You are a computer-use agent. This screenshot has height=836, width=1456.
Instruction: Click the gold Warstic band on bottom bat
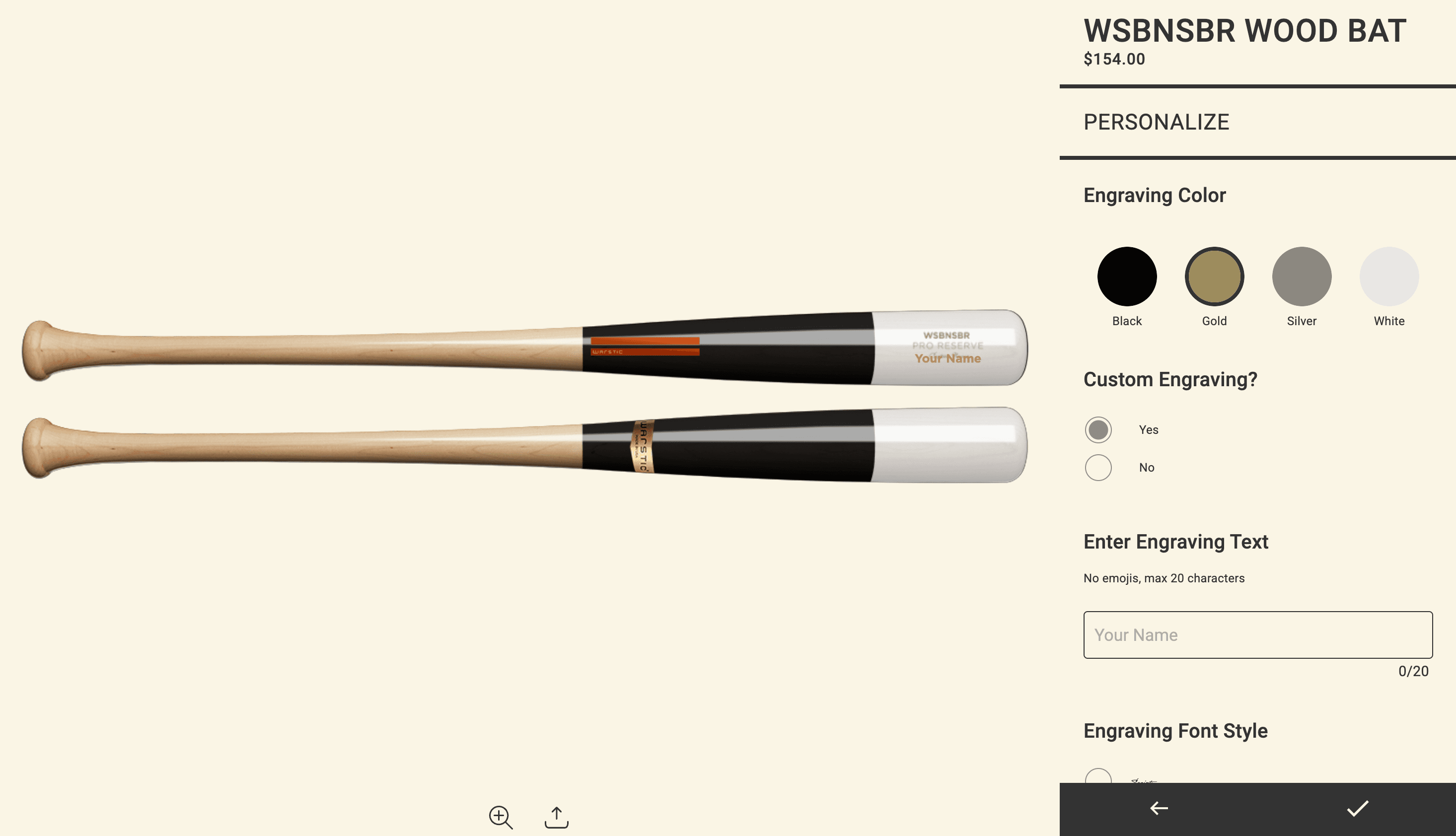tap(643, 446)
